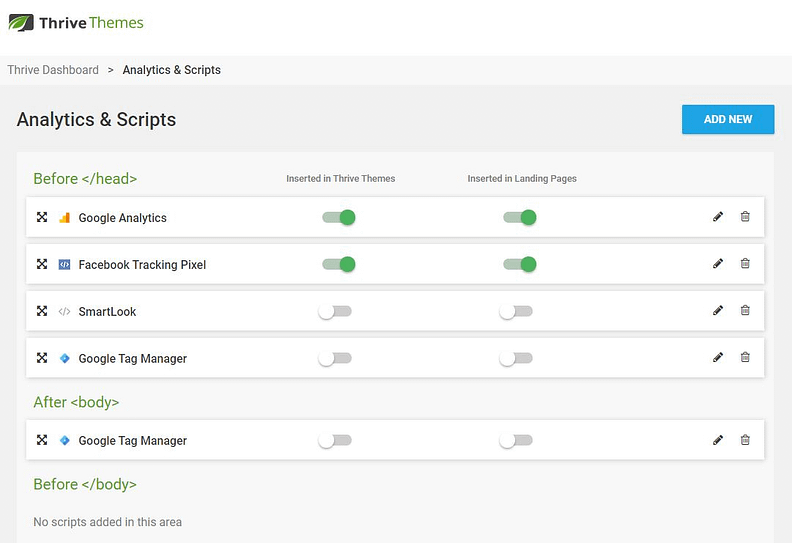The height and width of the screenshot is (543, 792).
Task: Open the SmartLook script editor with the pencil icon
Action: (718, 310)
